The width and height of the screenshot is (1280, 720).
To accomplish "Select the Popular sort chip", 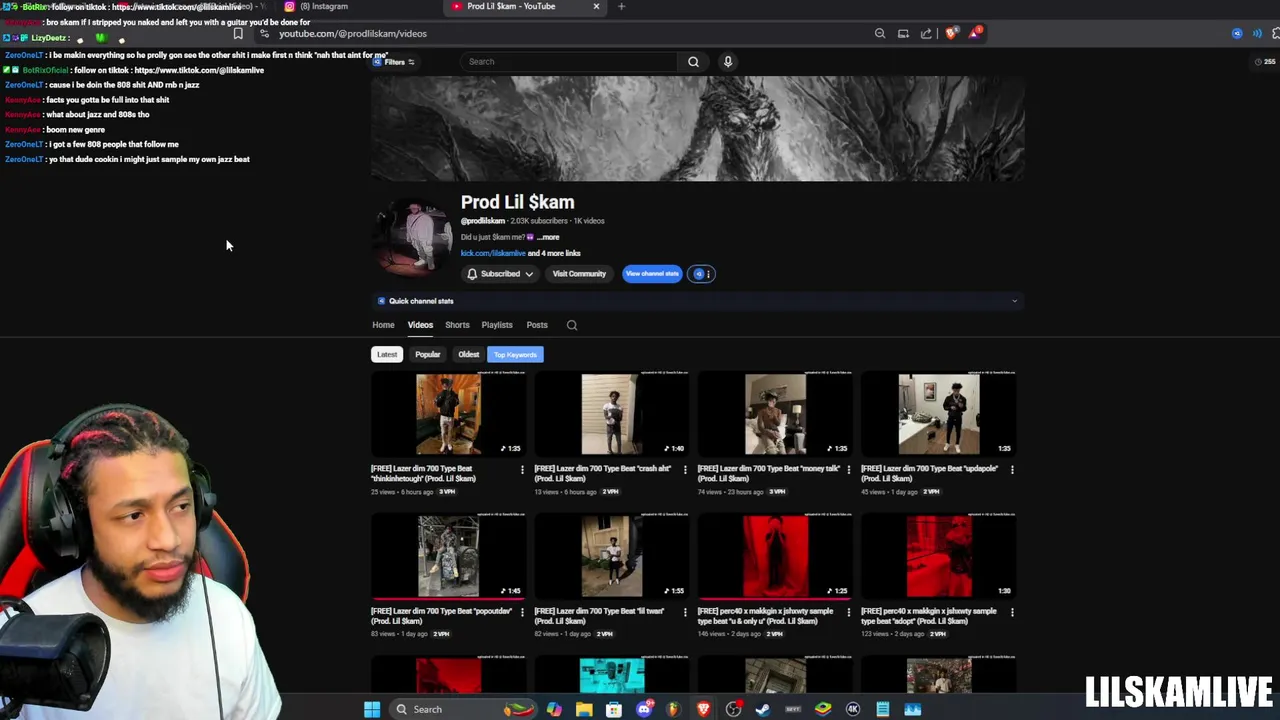I will tap(428, 354).
